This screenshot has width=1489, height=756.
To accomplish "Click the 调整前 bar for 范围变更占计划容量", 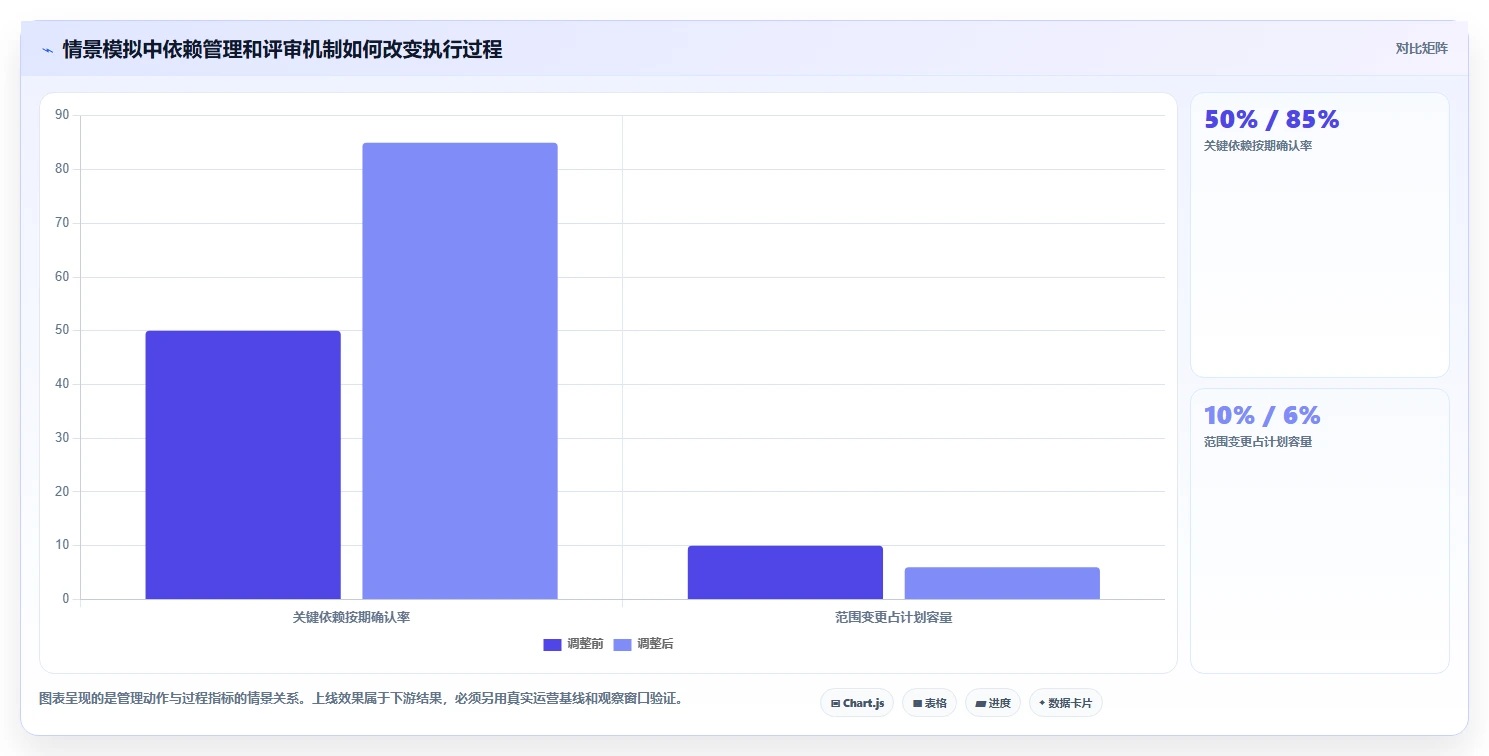I will click(x=785, y=572).
